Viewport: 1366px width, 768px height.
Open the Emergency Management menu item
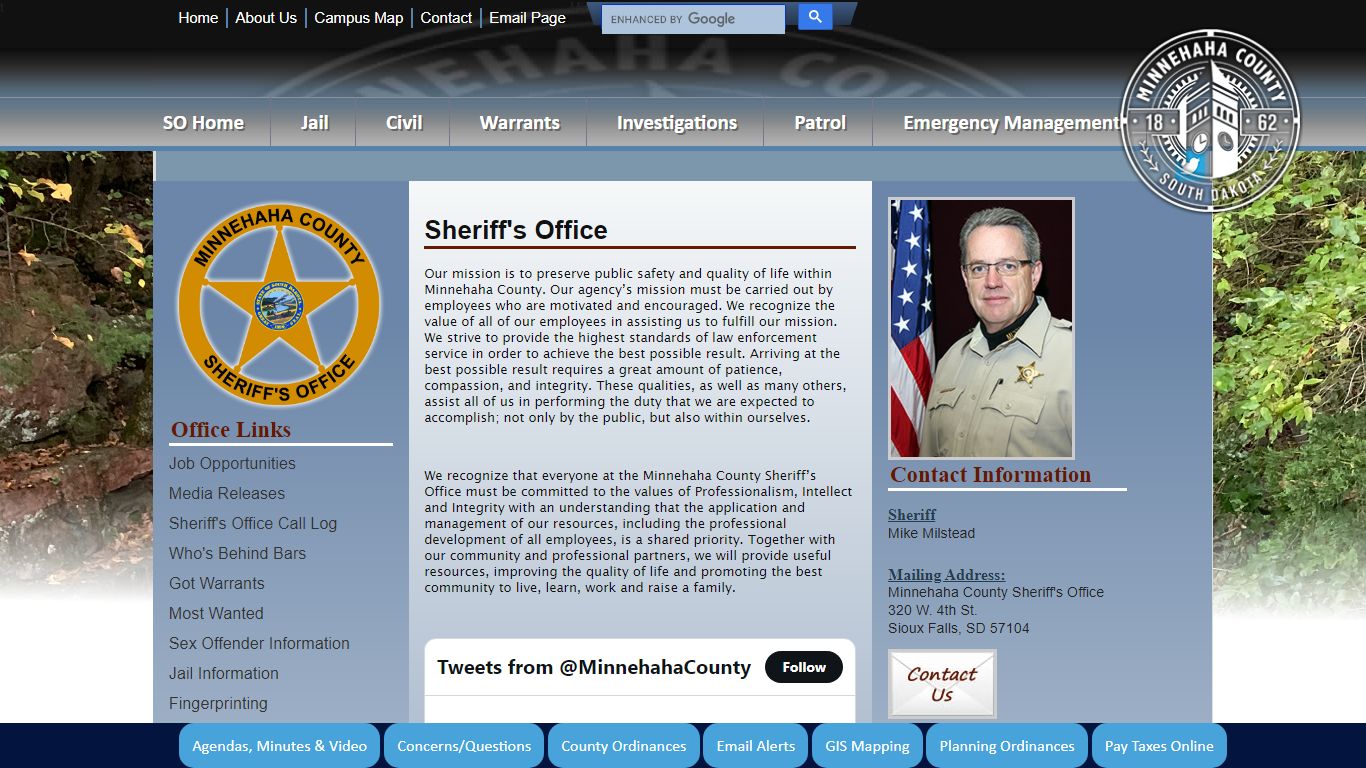coord(1011,123)
